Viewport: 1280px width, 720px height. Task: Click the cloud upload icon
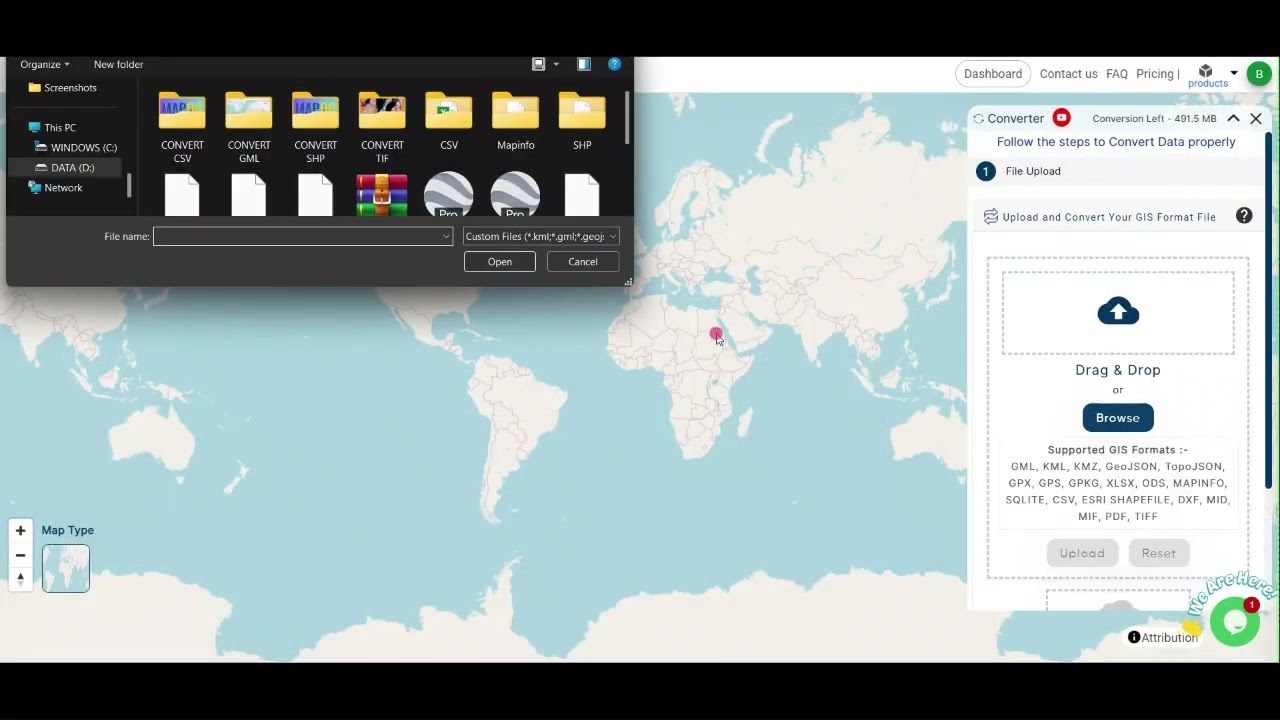tap(1118, 311)
